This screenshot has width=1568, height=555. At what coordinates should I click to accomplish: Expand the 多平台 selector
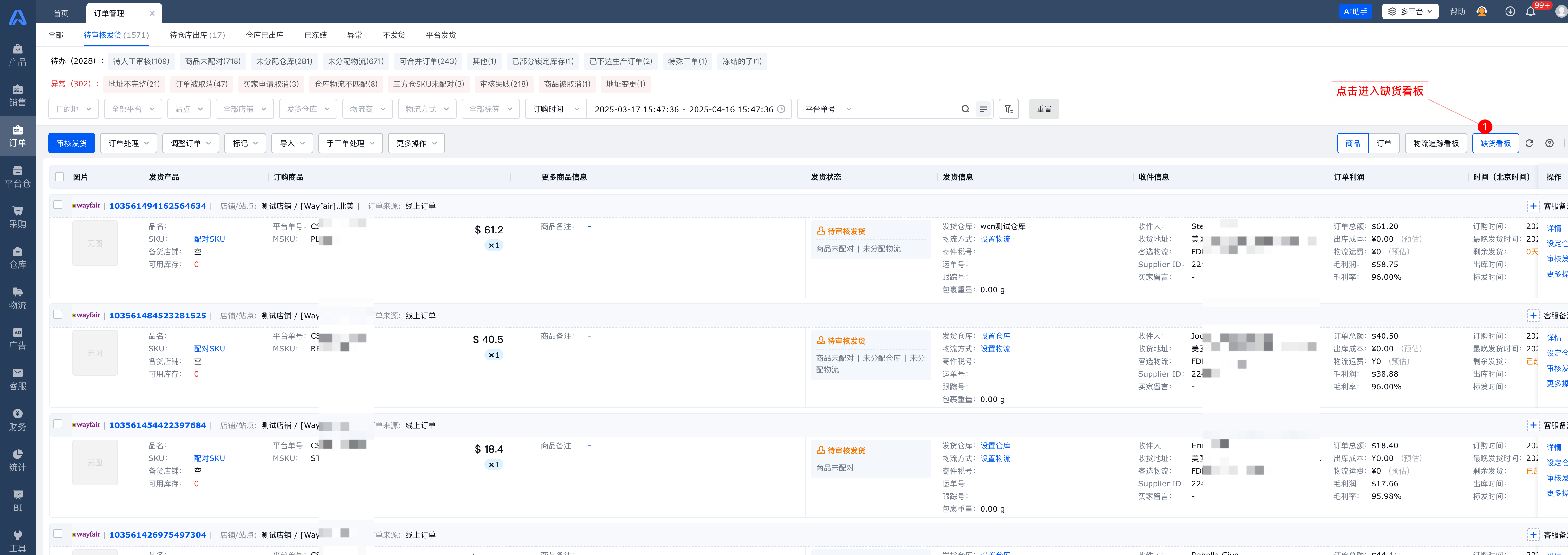click(1410, 11)
